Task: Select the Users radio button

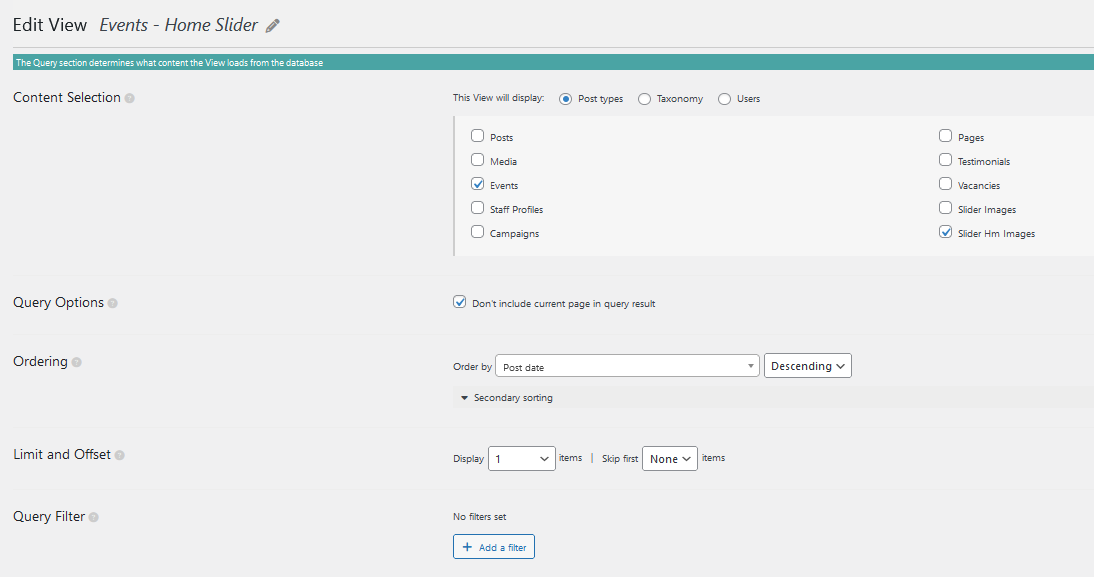Action: tap(725, 99)
